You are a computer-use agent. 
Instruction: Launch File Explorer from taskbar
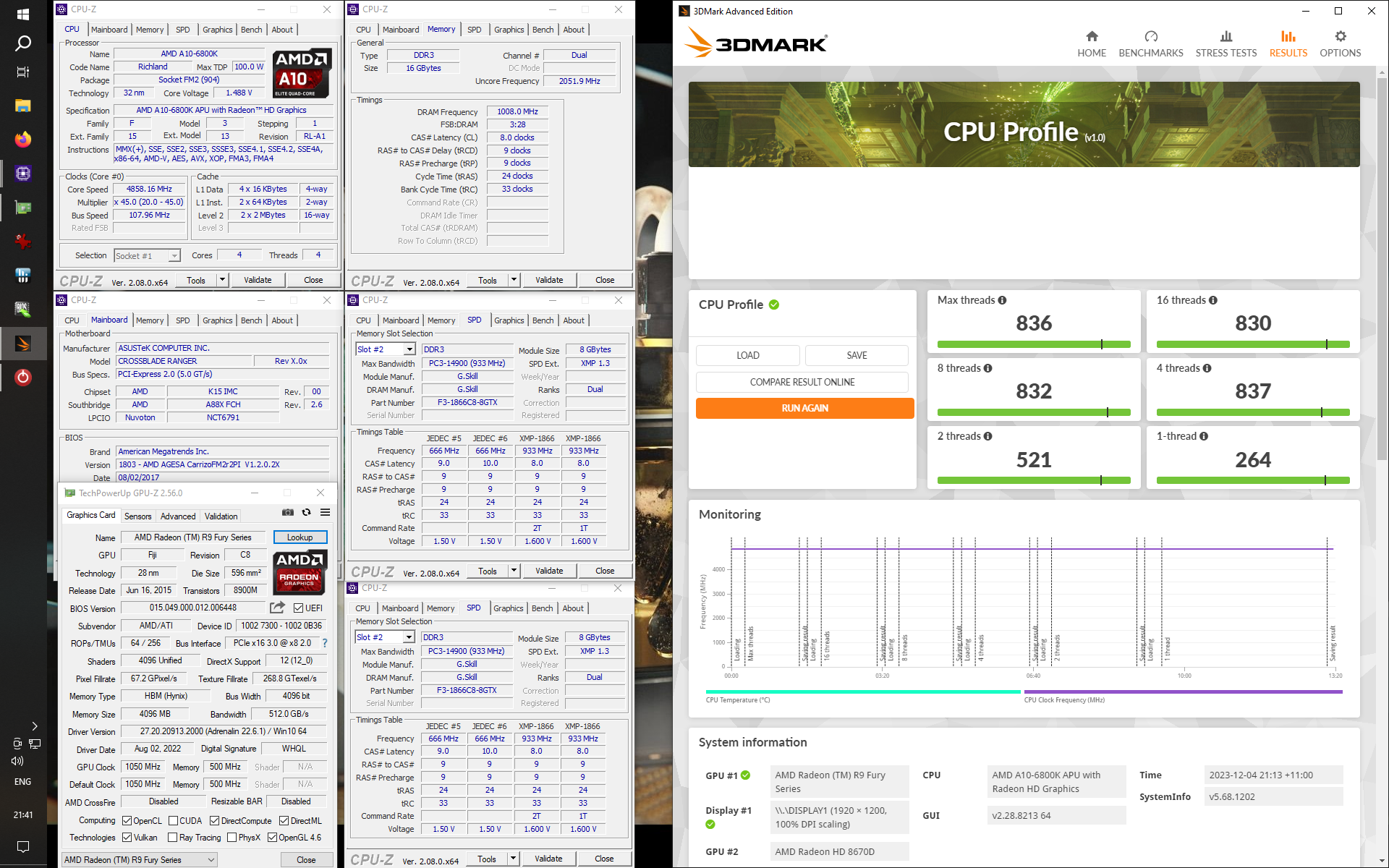(x=23, y=106)
